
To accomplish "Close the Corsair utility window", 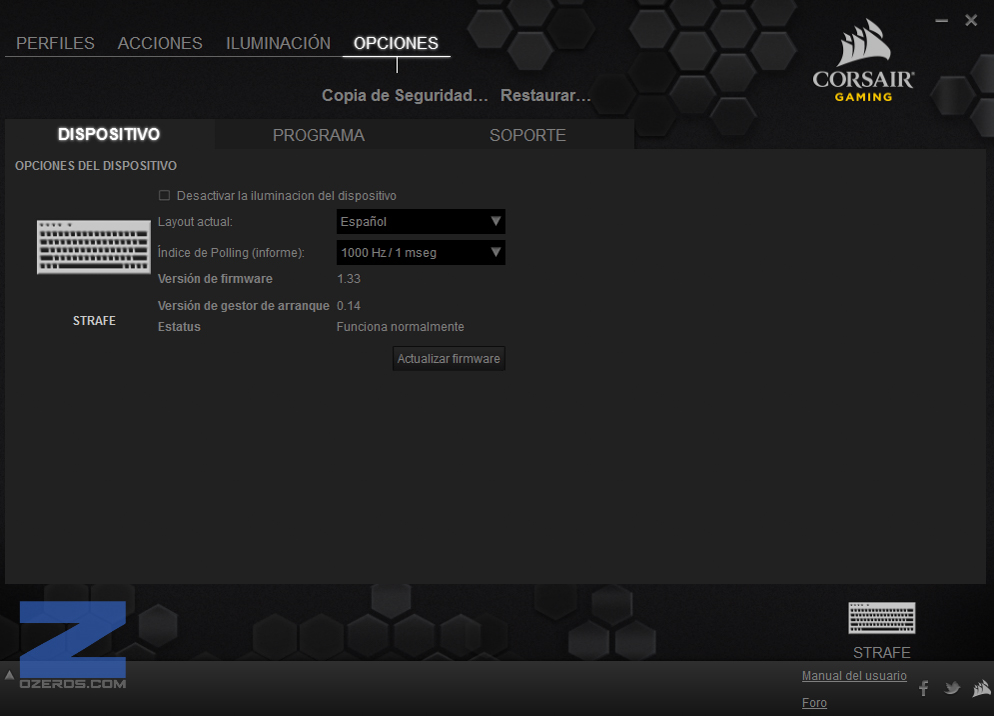I will click(971, 20).
